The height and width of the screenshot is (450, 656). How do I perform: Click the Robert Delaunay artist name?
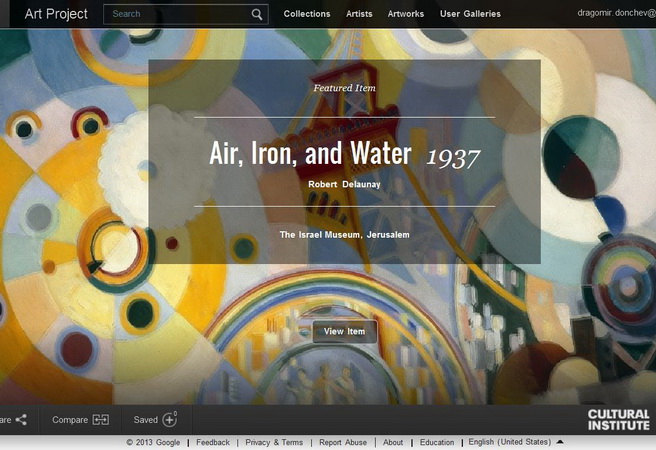344,184
